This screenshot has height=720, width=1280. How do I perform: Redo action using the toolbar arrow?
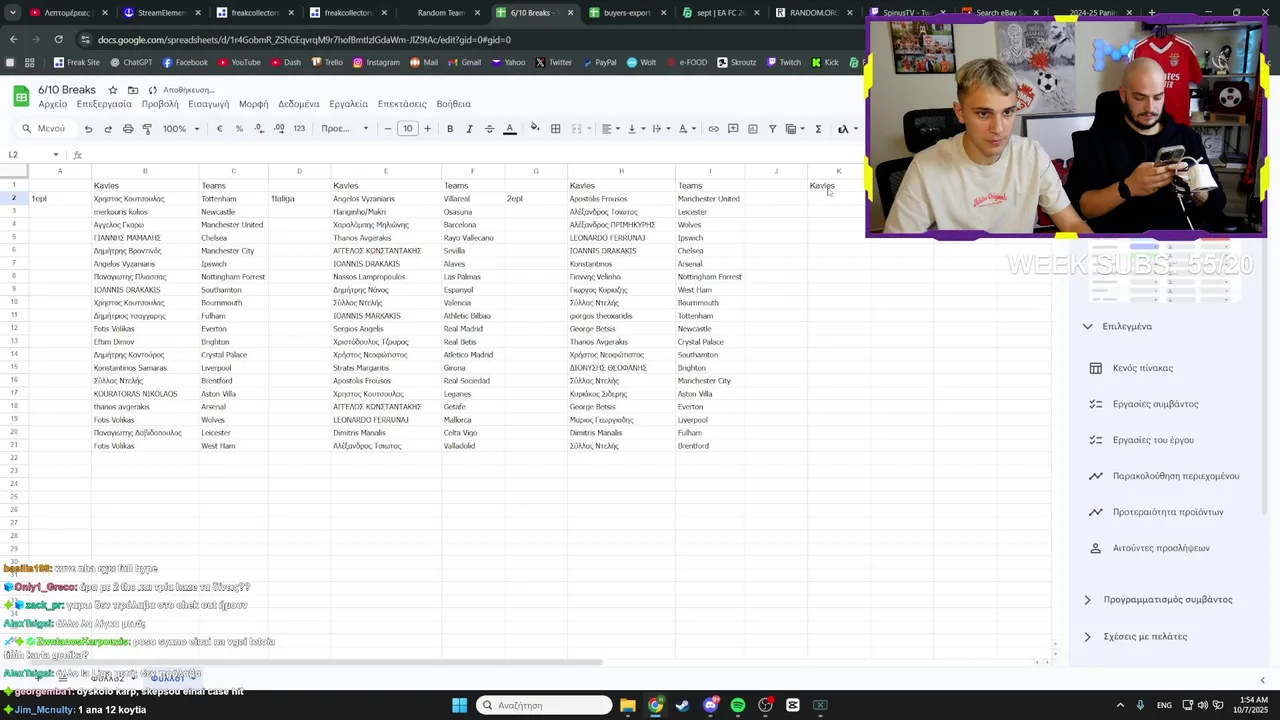[x=108, y=129]
